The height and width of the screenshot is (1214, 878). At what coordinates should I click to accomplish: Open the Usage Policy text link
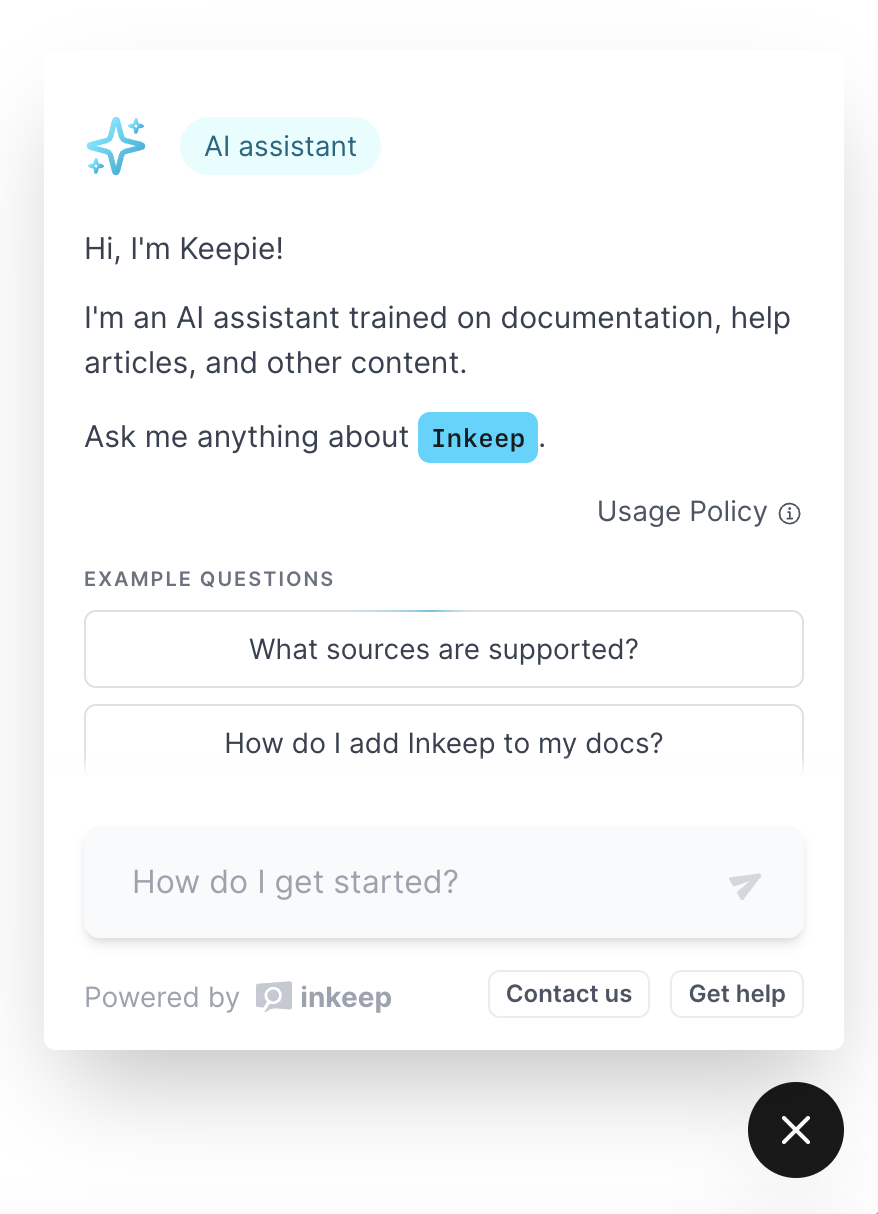point(682,512)
